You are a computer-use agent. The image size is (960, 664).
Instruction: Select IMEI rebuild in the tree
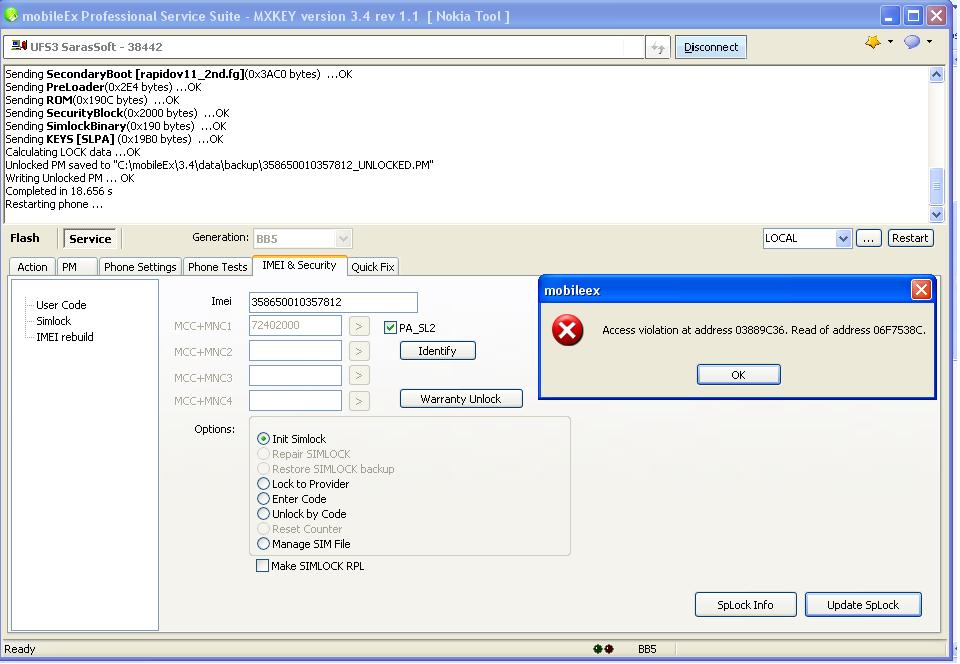pyautogui.click(x=64, y=337)
